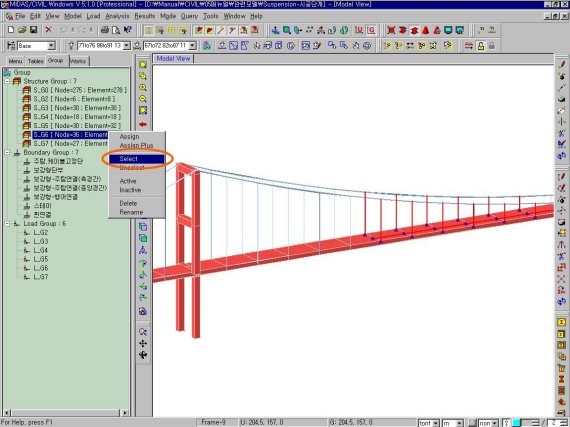
Task: Click the Zoom Fit icon above Model View sidebar
Action: (x=143, y=65)
